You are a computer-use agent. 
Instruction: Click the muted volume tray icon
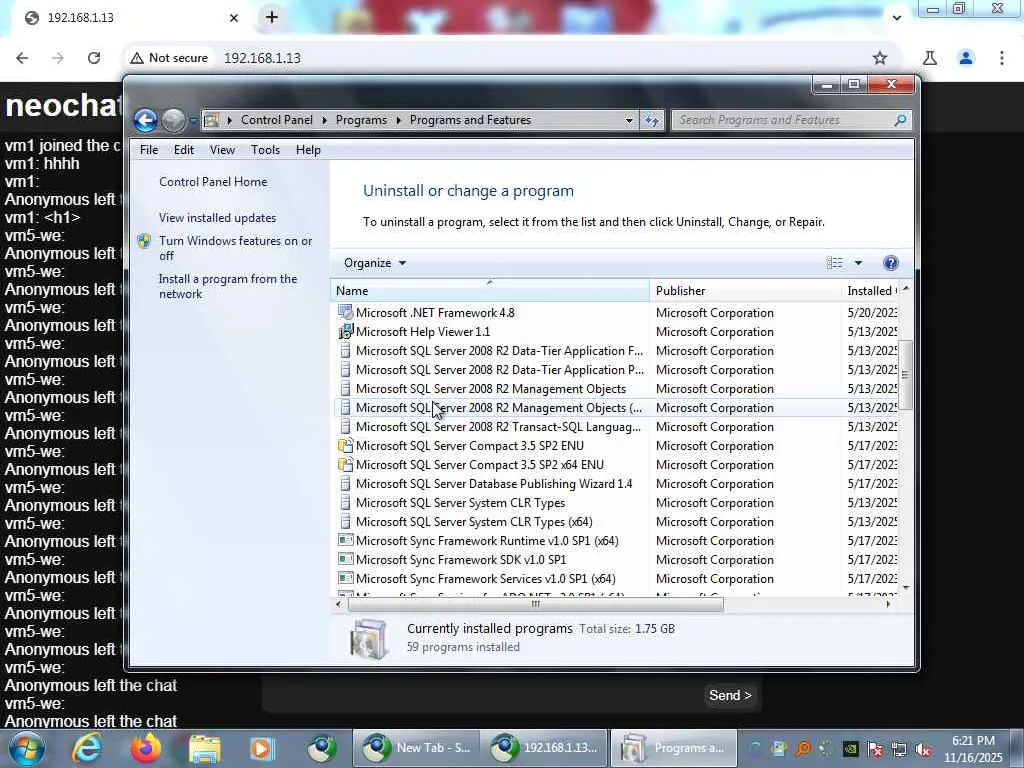click(923, 749)
